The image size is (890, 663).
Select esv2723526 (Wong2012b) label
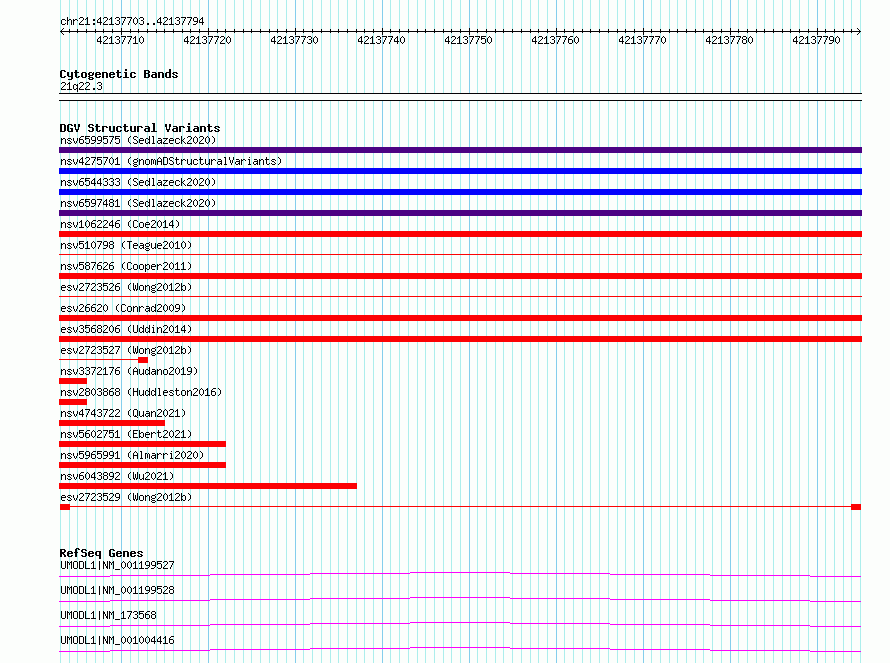tap(126, 287)
